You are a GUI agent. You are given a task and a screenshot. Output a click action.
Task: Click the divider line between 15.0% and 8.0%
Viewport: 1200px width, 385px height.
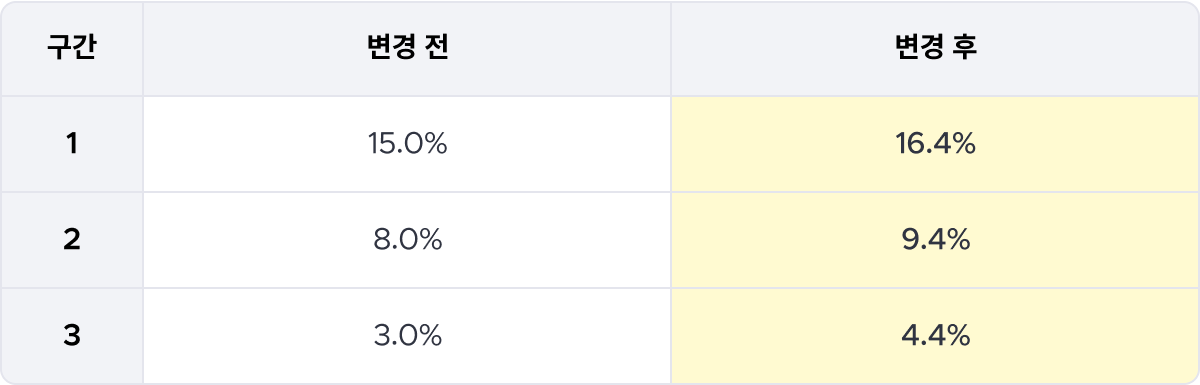point(407,192)
